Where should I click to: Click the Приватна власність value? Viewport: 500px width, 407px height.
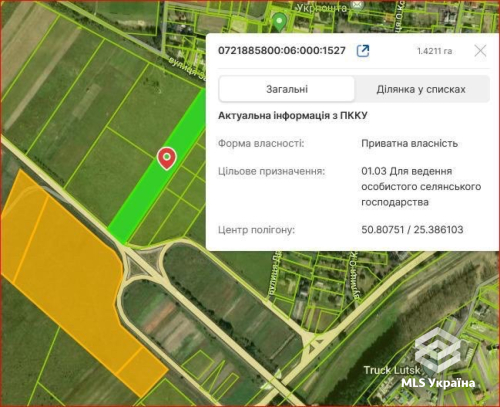click(x=409, y=143)
